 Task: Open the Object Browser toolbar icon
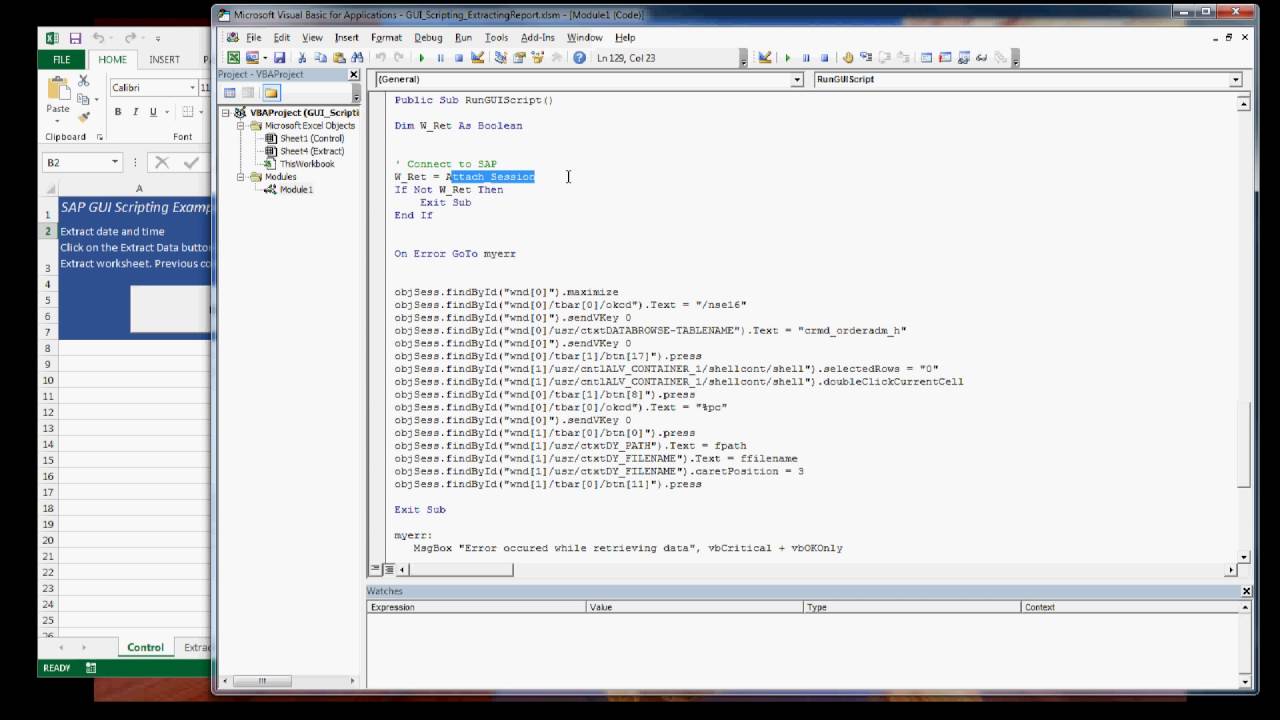pos(537,58)
